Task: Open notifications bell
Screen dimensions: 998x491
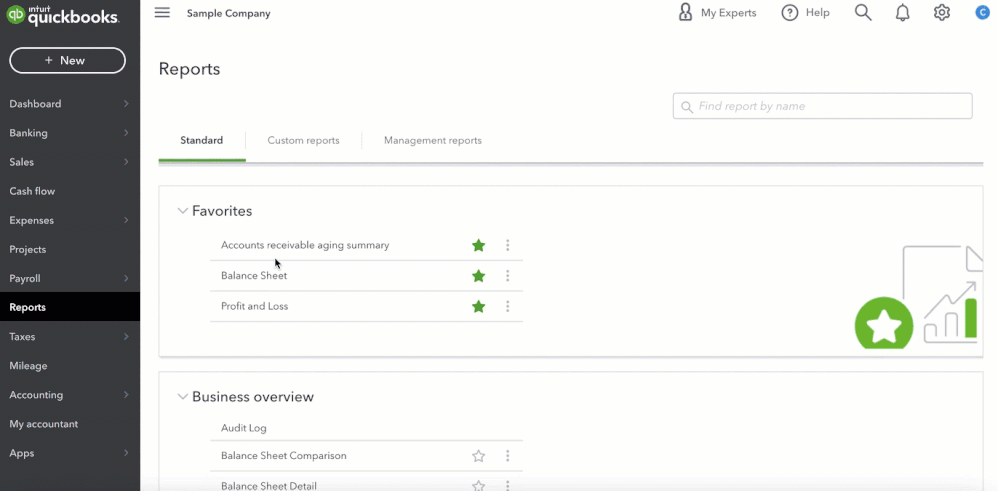Action: click(902, 13)
